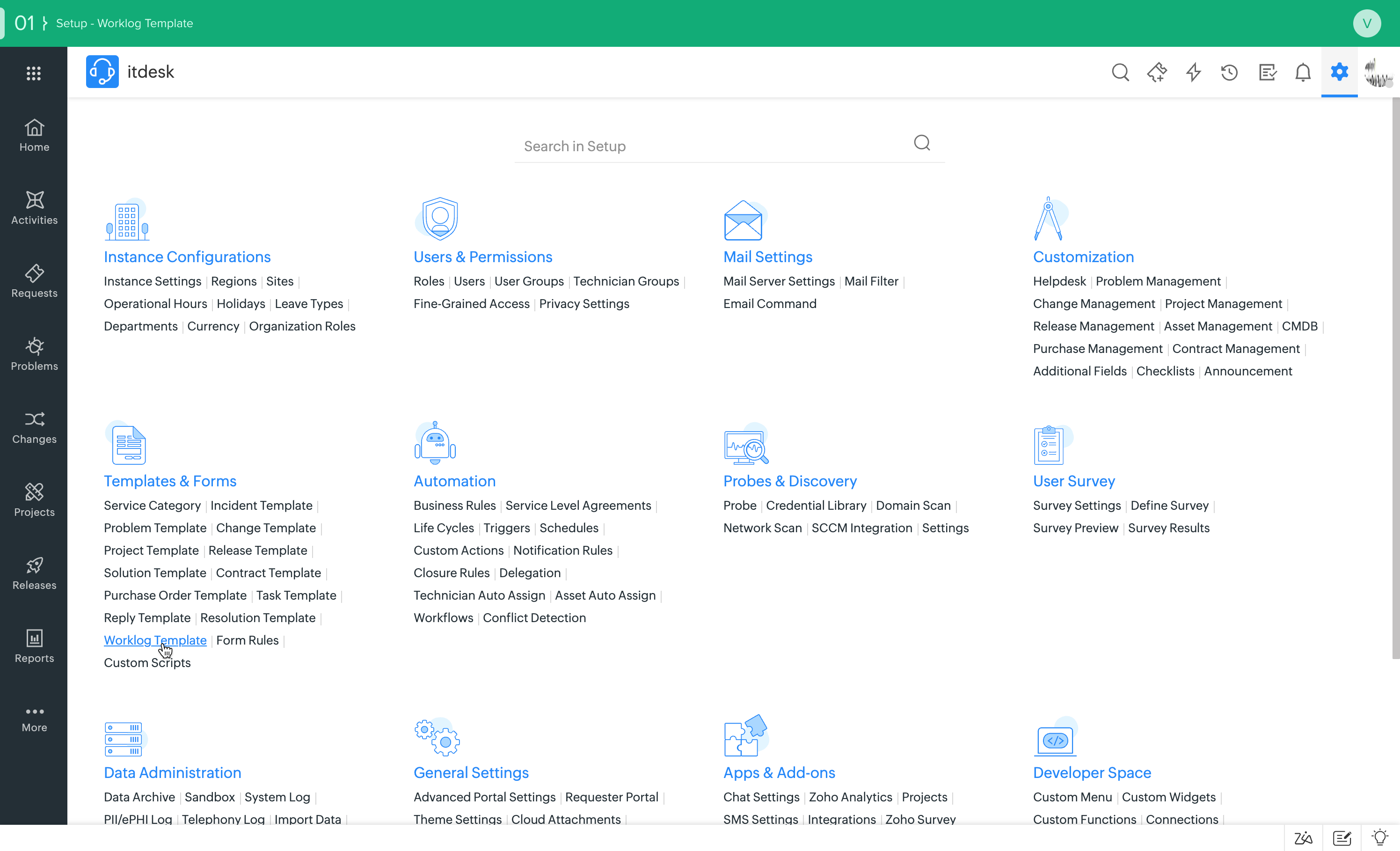Image resolution: width=1400 pixels, height=851 pixels.
Task: Click the Templates & Forms document icon
Action: point(126,443)
